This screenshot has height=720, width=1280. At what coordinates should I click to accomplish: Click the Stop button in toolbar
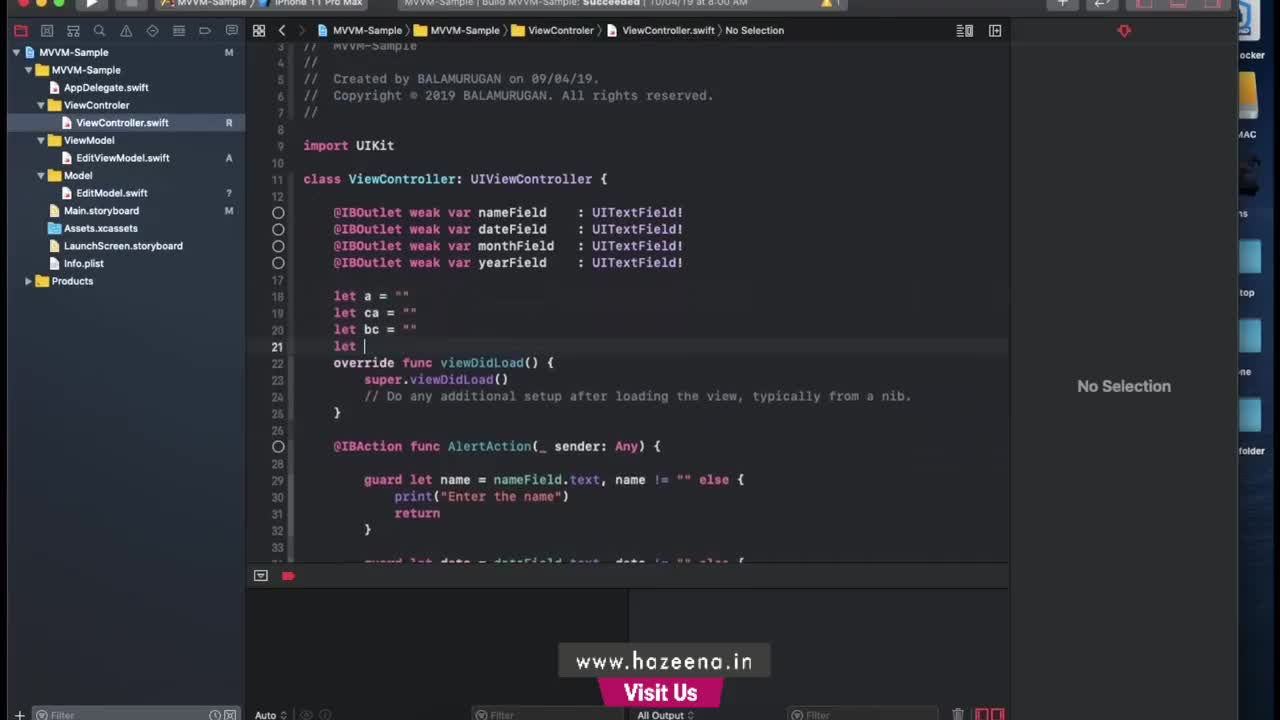131,3
